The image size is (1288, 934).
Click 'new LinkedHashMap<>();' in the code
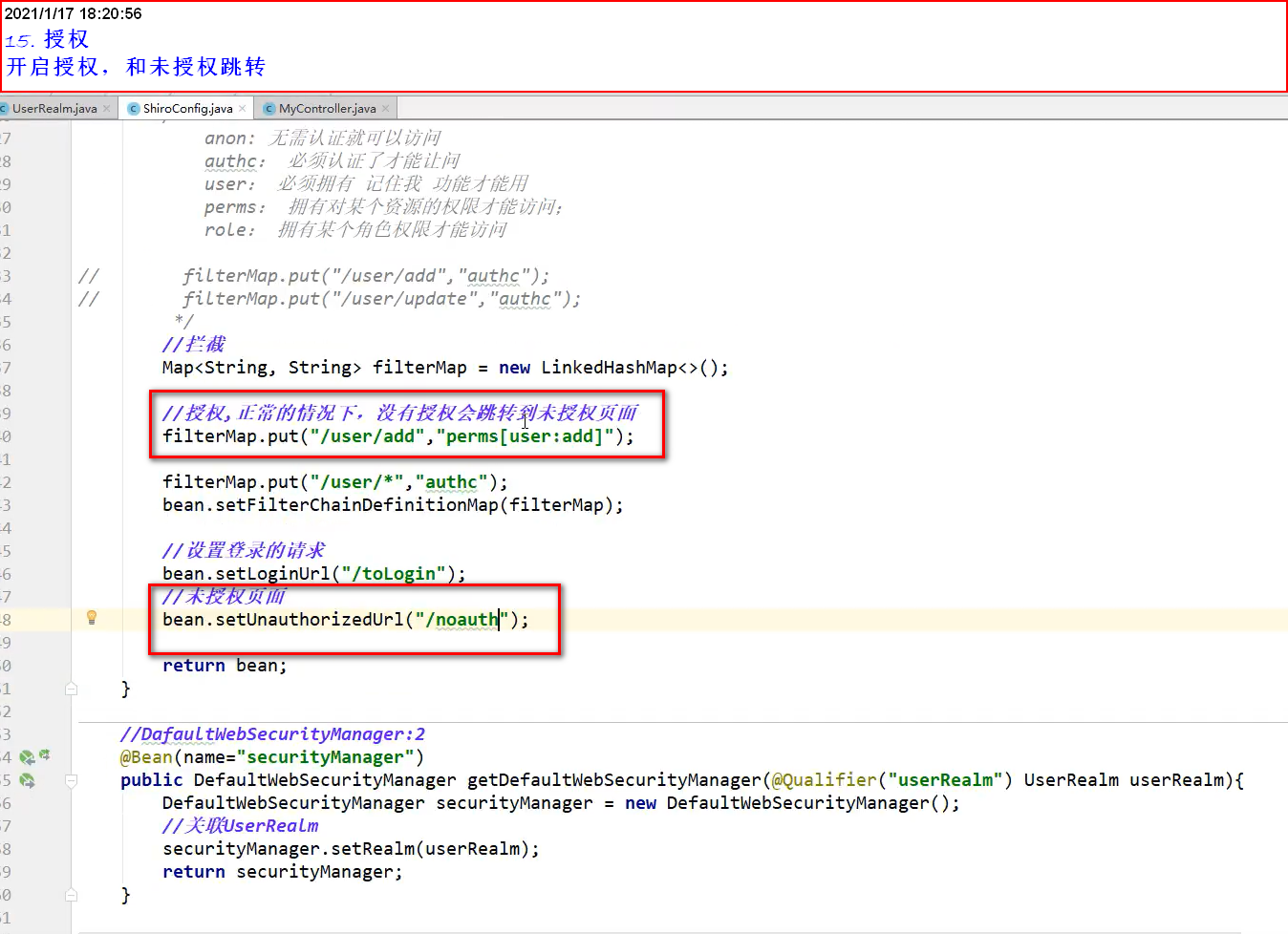[x=613, y=368]
